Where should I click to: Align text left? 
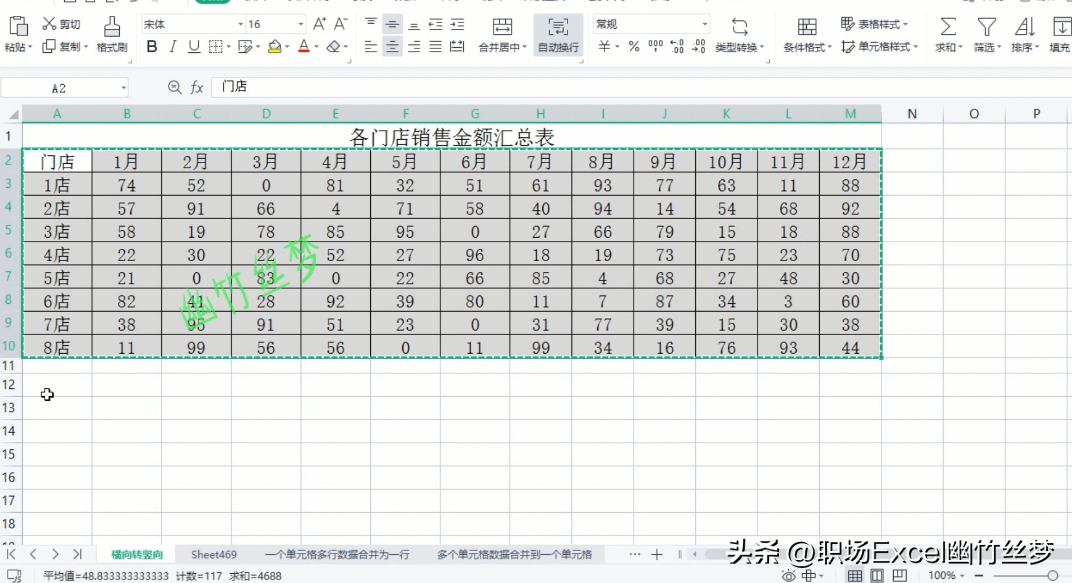pos(371,46)
